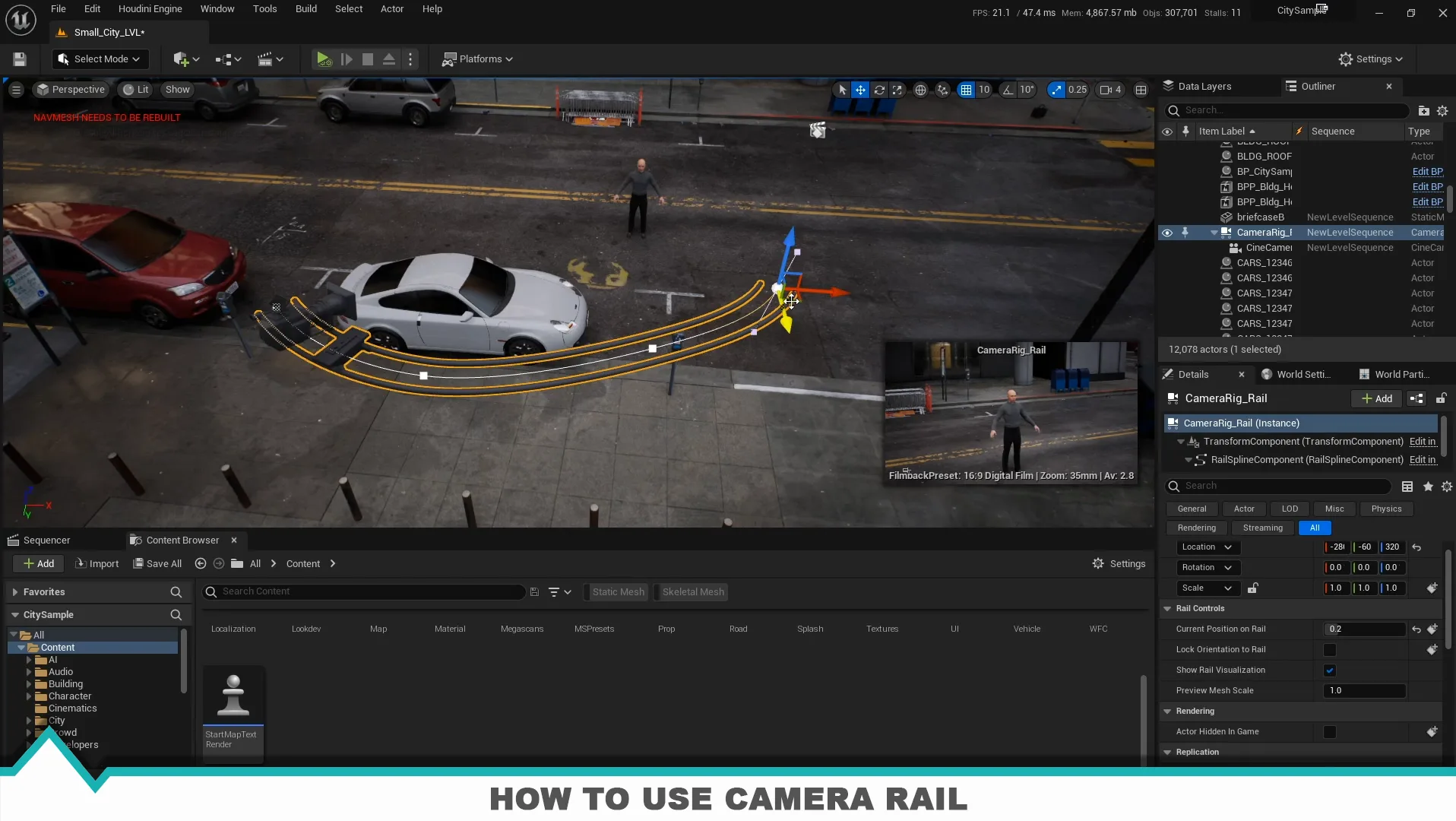This screenshot has height=821, width=1456.
Task: Enable Lock Orientation to Rail checkbox
Action: (1330, 649)
